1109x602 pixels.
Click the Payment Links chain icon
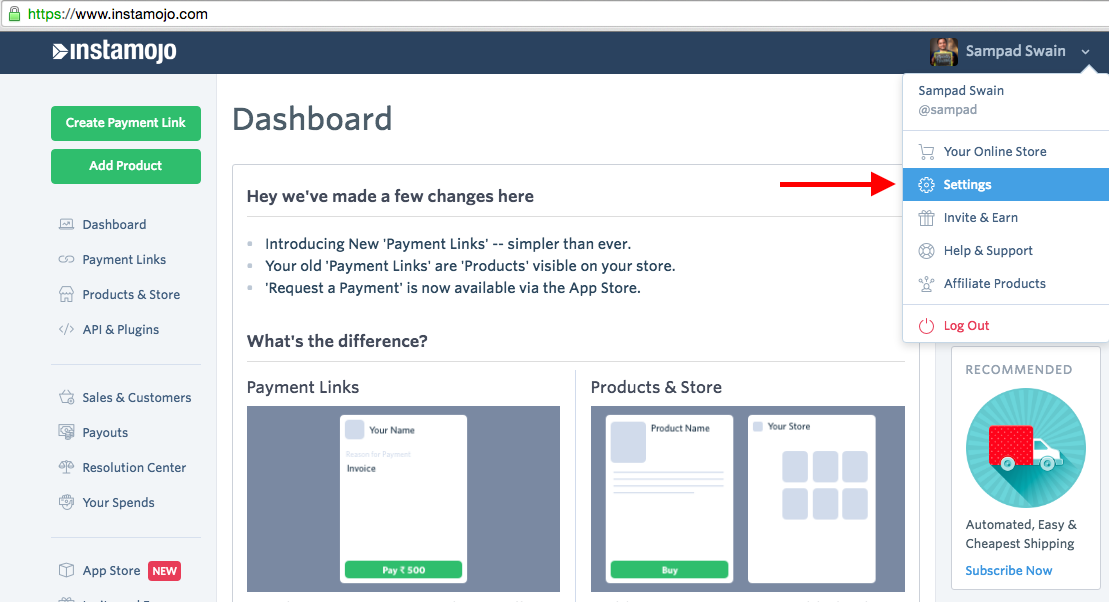pyautogui.click(x=66, y=260)
